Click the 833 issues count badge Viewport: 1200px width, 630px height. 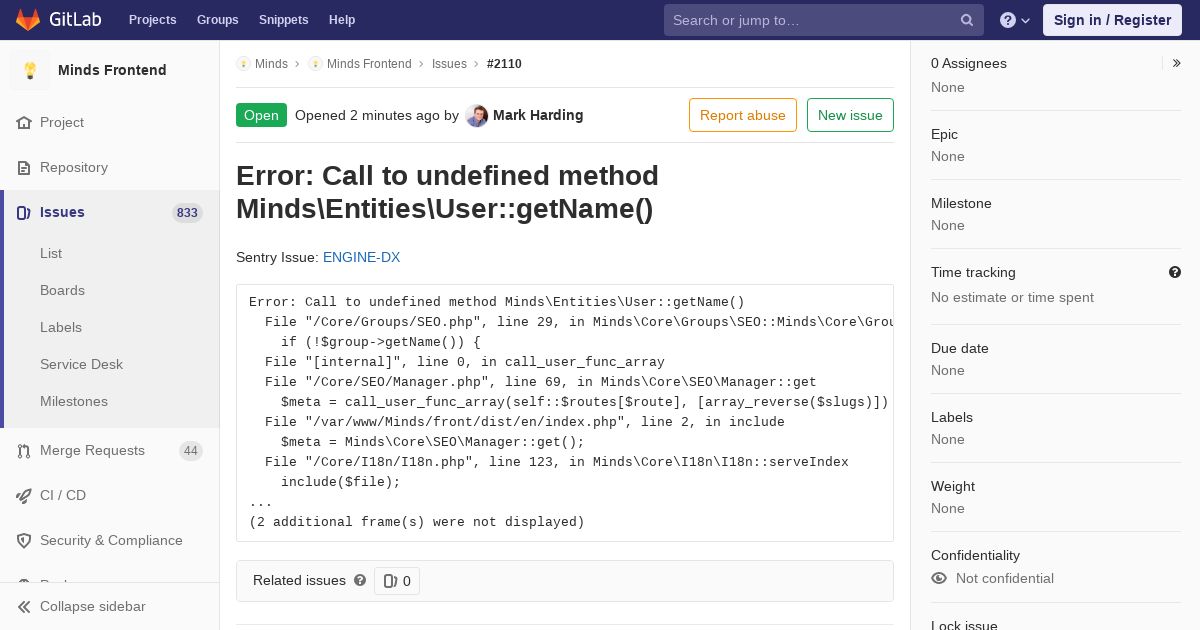pos(187,213)
